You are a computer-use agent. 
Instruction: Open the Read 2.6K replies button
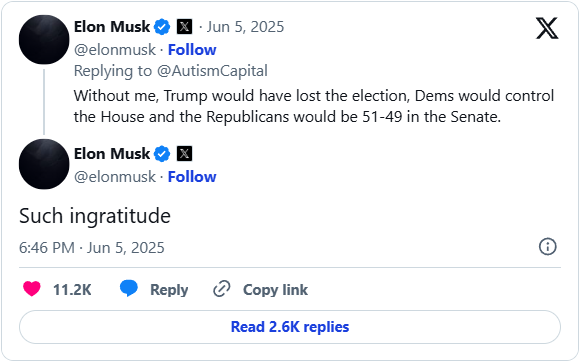click(x=290, y=327)
